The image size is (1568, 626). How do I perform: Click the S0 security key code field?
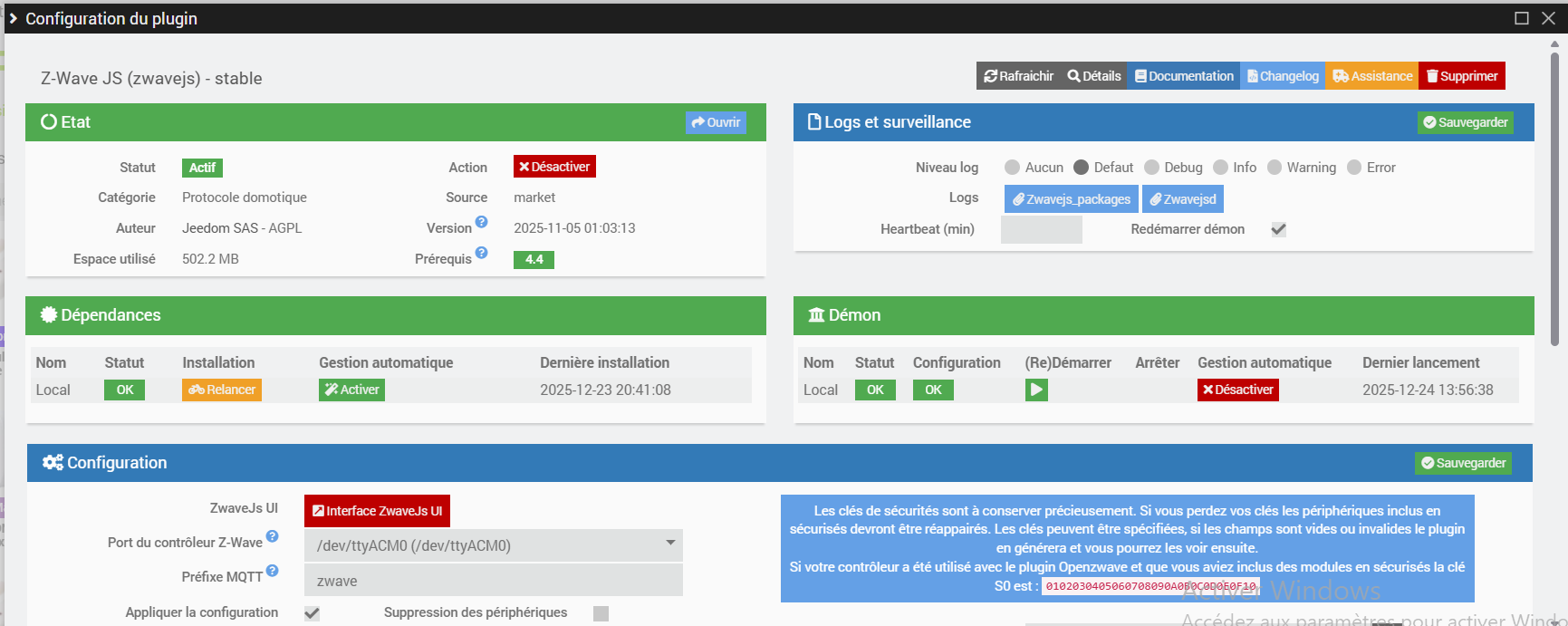[x=1150, y=586]
